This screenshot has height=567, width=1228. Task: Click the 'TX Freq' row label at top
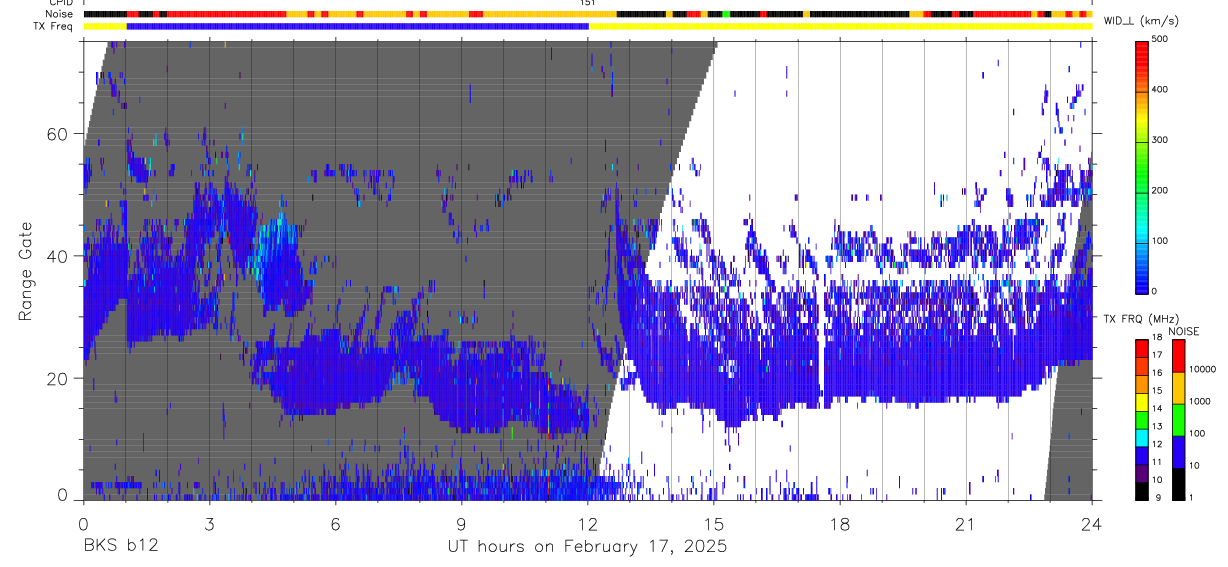[54, 26]
